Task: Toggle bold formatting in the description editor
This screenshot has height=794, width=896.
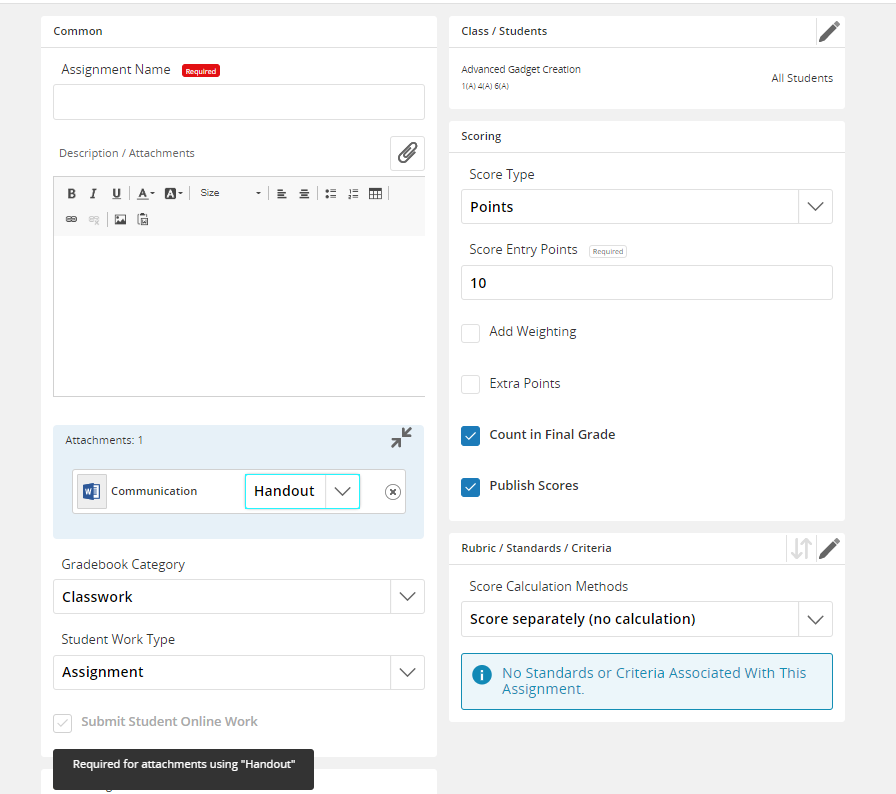Action: click(71, 193)
